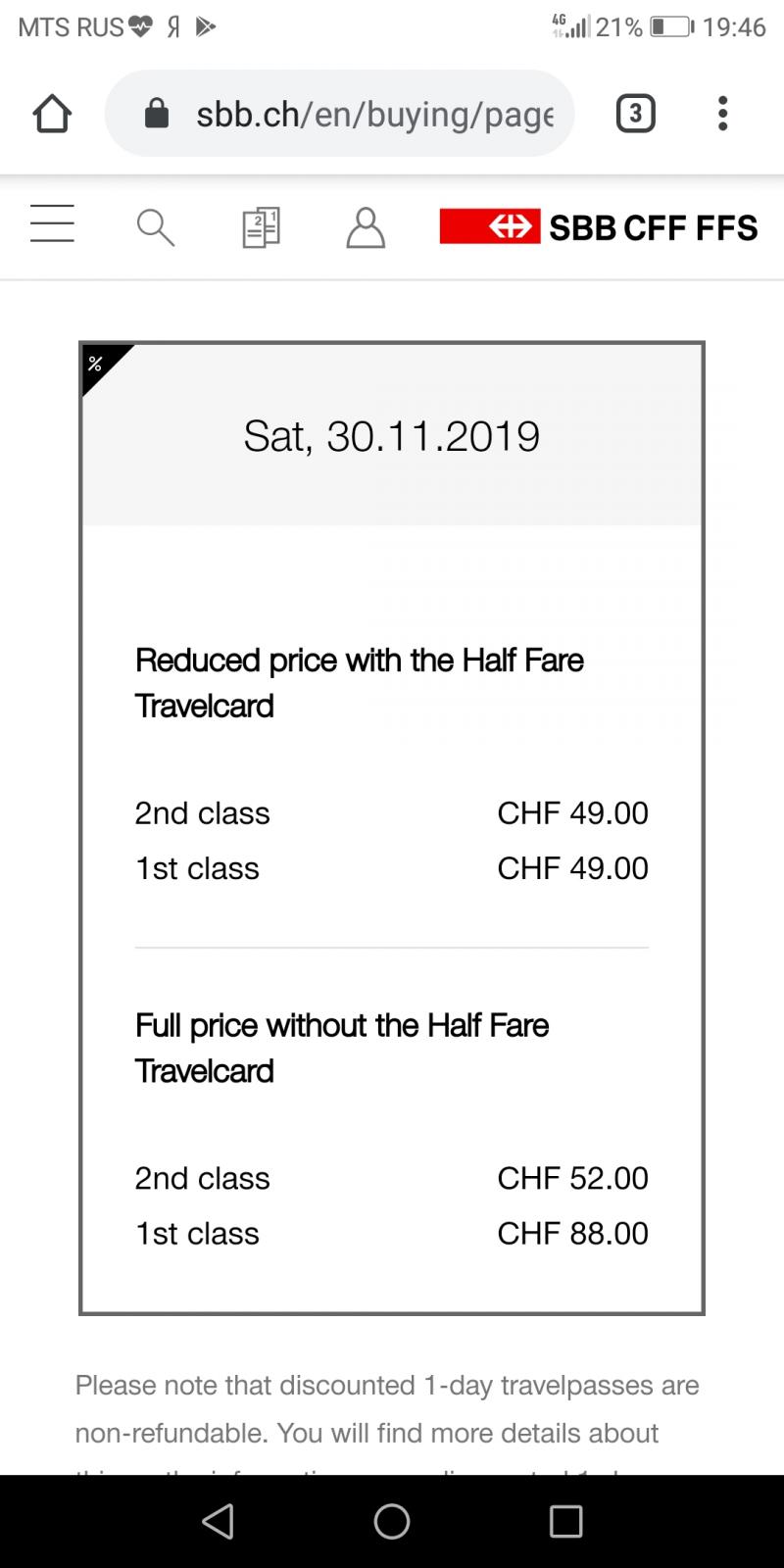Open the SBB timetable/tickets document icon
784x1568 pixels.
pyautogui.click(x=261, y=227)
